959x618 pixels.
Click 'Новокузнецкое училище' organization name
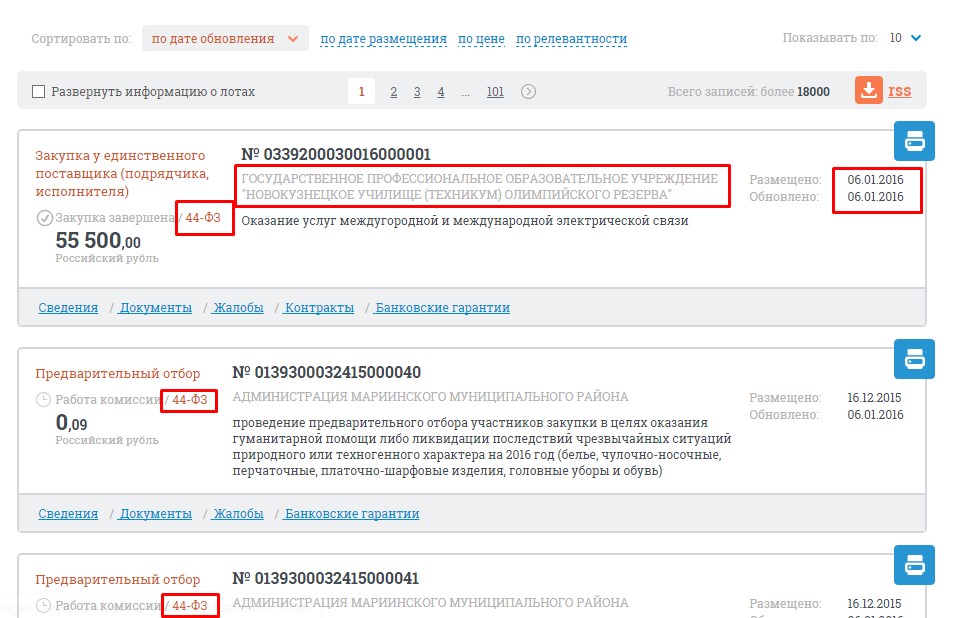(x=480, y=187)
